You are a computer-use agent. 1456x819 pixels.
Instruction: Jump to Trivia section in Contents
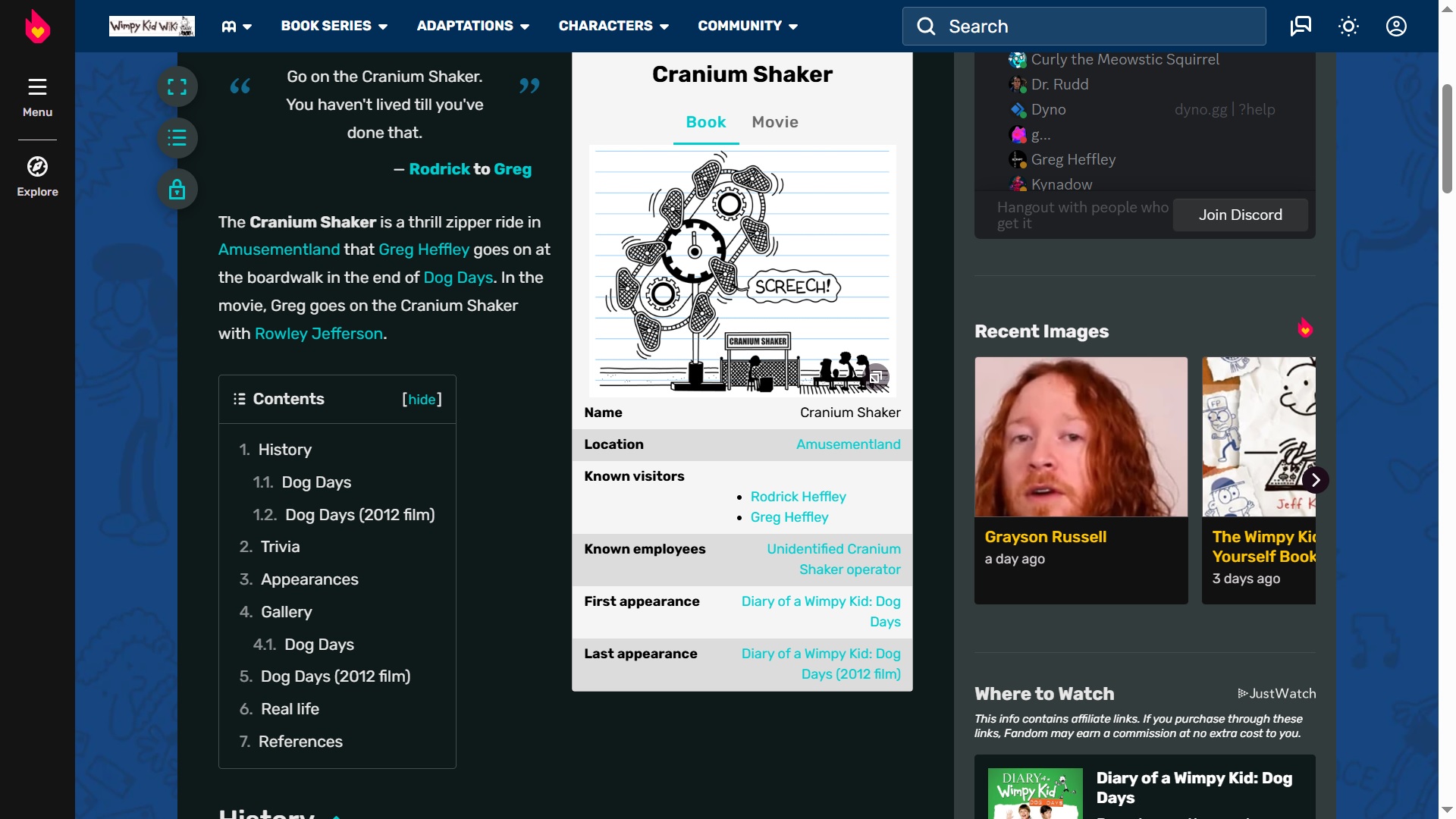[x=280, y=547]
